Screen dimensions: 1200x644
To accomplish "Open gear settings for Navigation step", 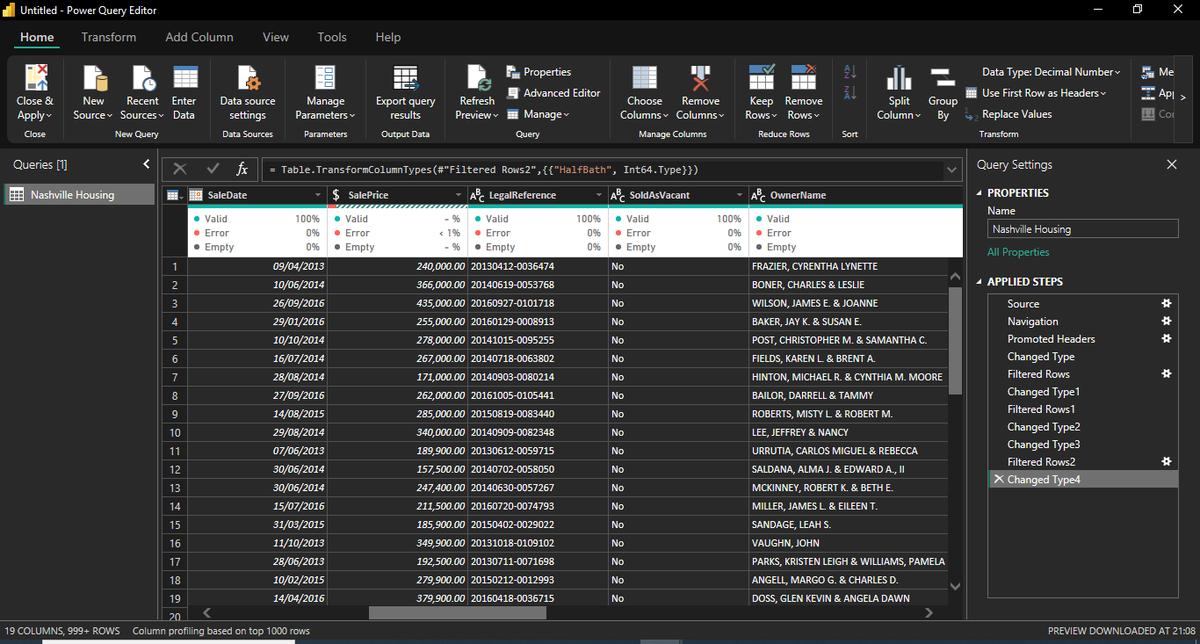I will click(1165, 321).
